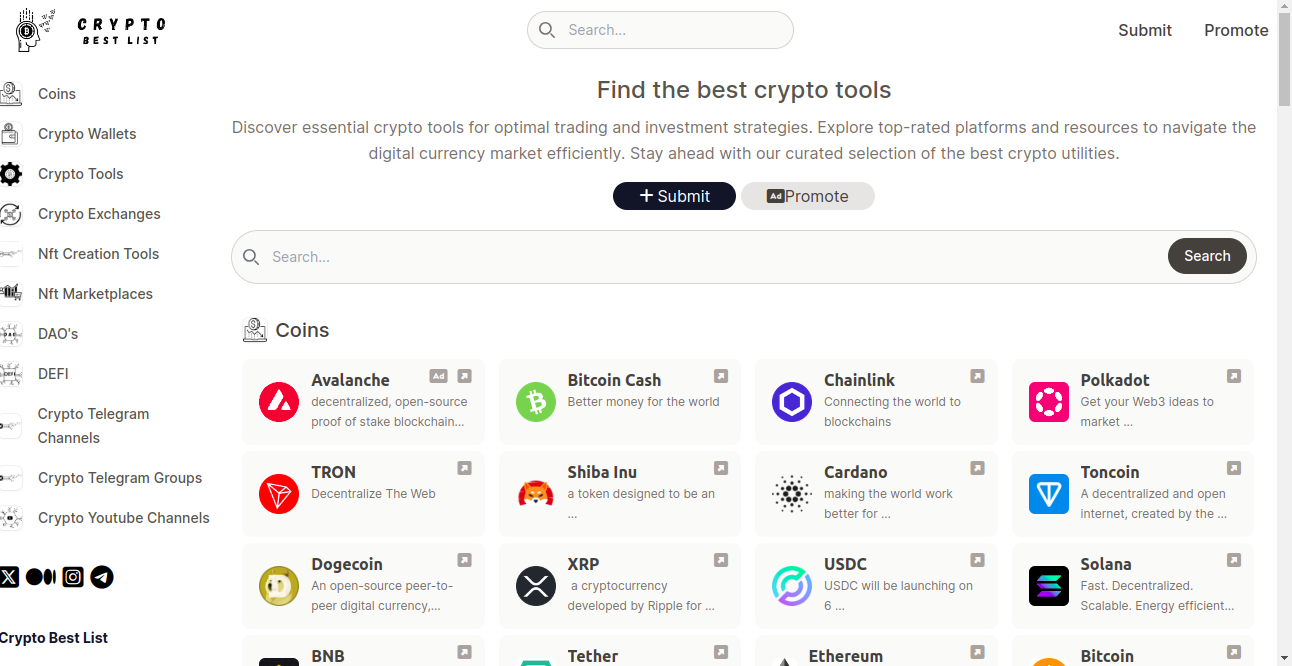Open the Crypto Best List logo
This screenshot has height=666, width=1292.
coord(90,30)
